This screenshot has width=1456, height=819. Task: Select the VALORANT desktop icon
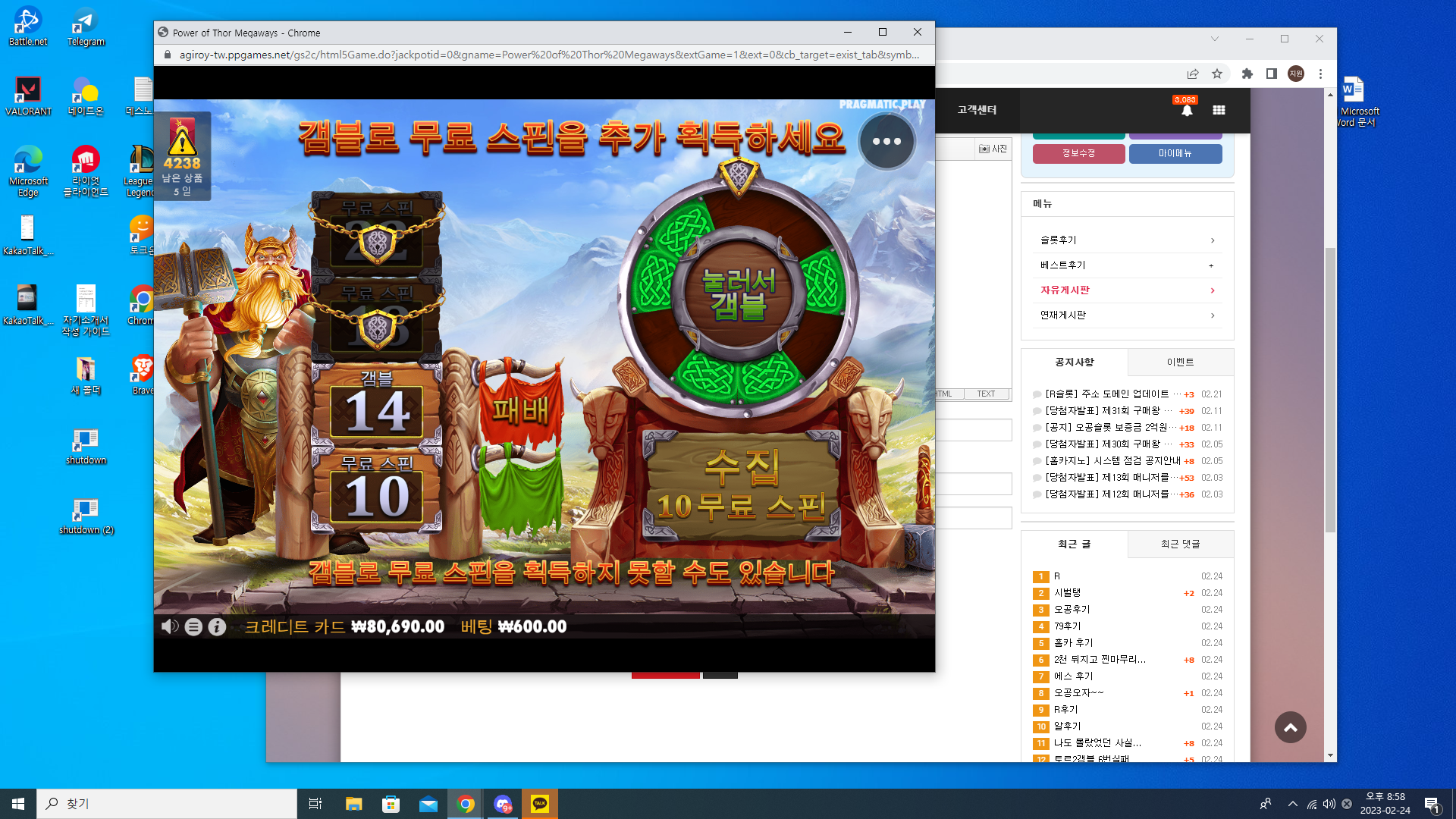point(28,96)
